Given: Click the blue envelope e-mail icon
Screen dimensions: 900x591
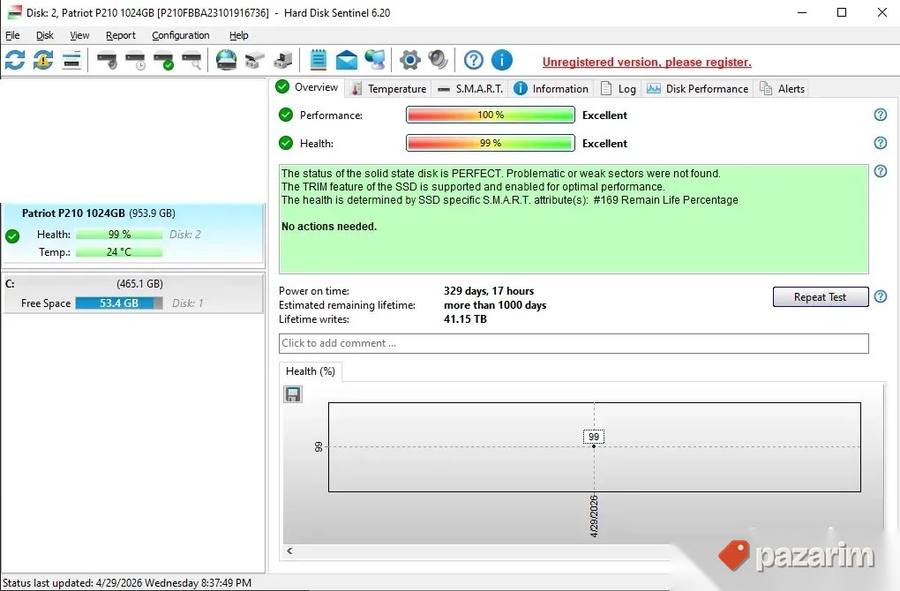Looking at the screenshot, I should (346, 60).
